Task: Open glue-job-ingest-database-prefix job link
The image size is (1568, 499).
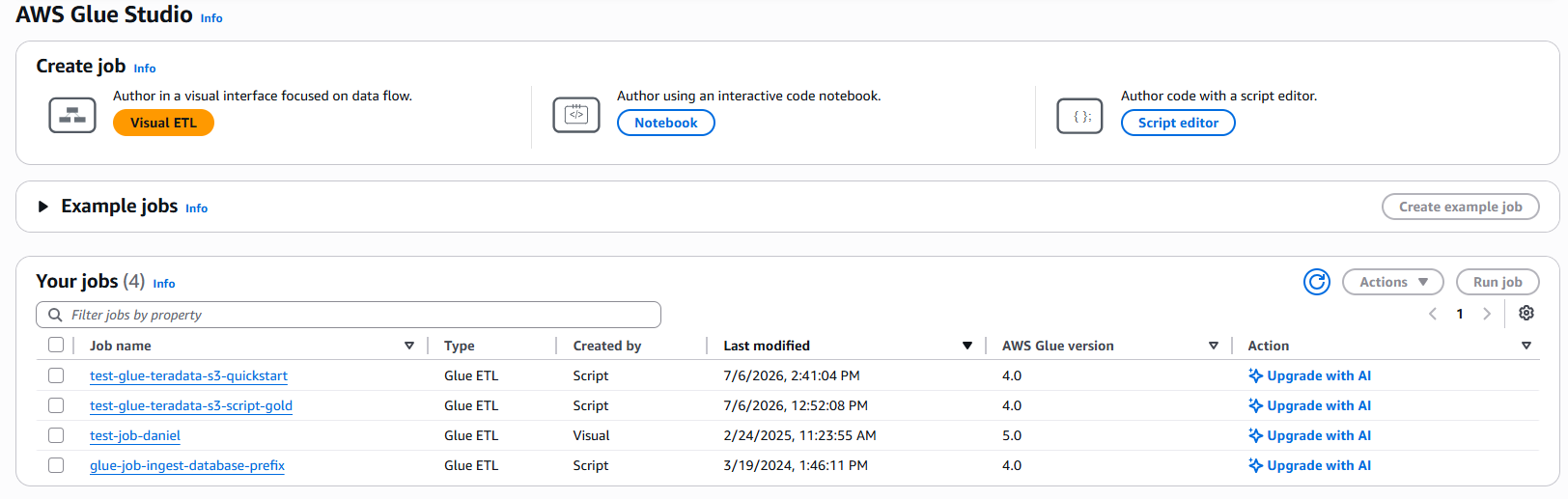Action: (x=187, y=465)
